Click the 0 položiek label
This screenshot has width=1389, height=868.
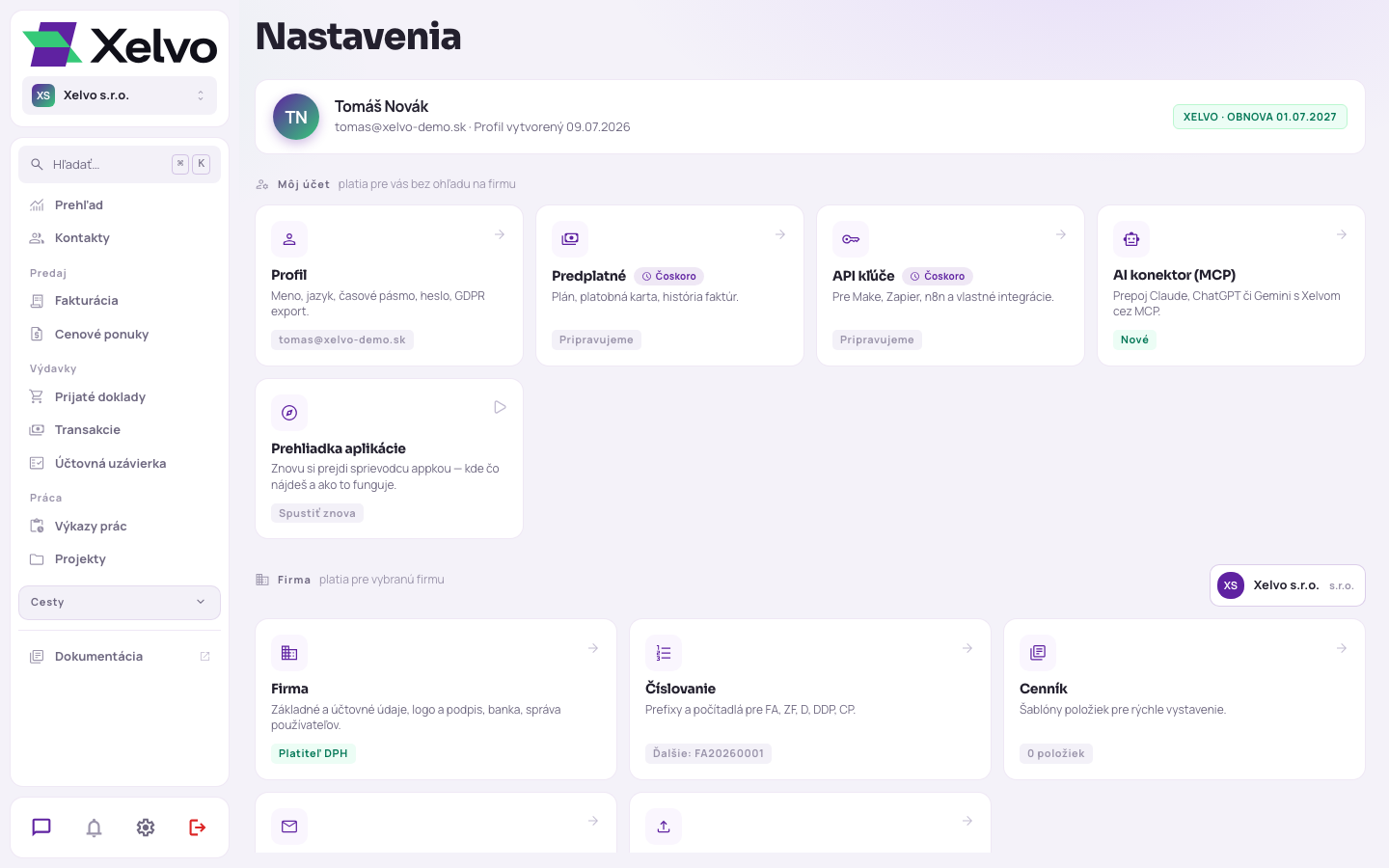pos(1056,753)
